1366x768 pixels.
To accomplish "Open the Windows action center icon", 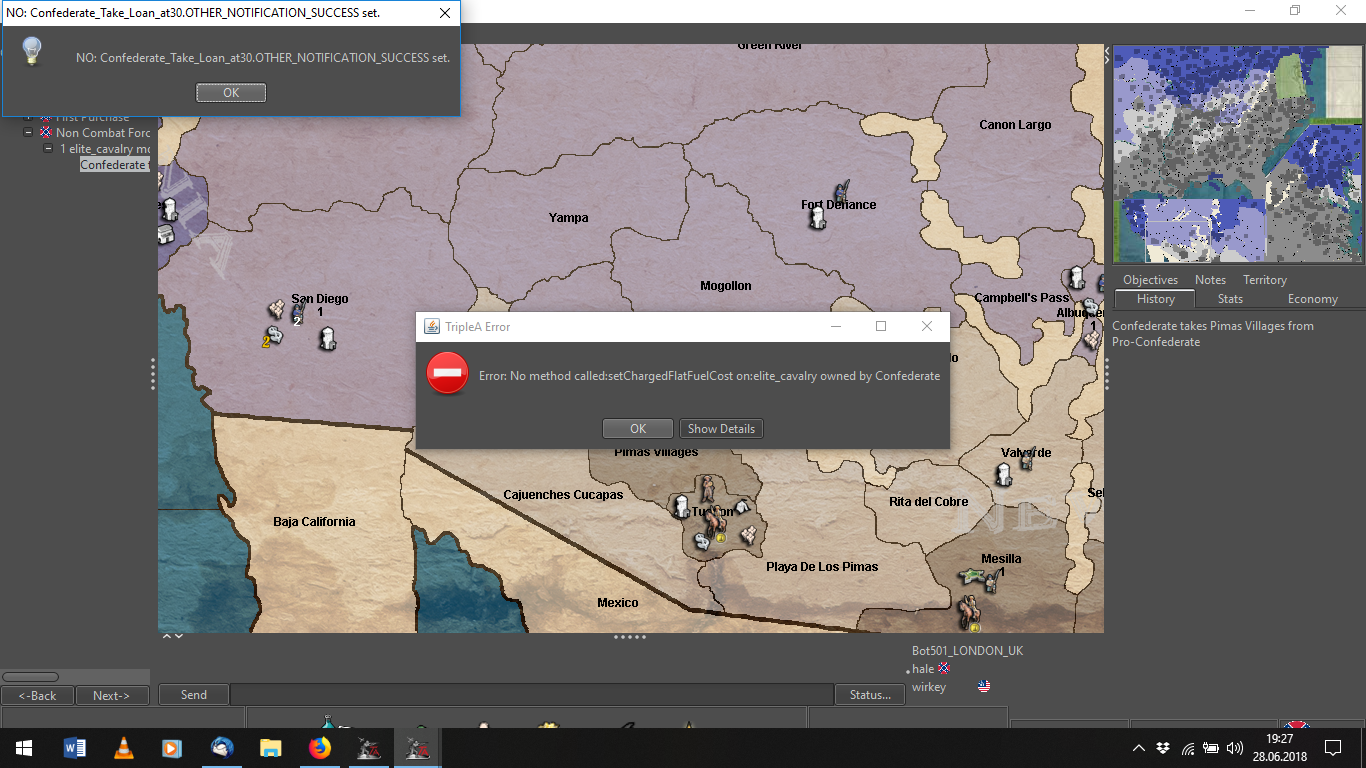I will [1332, 748].
